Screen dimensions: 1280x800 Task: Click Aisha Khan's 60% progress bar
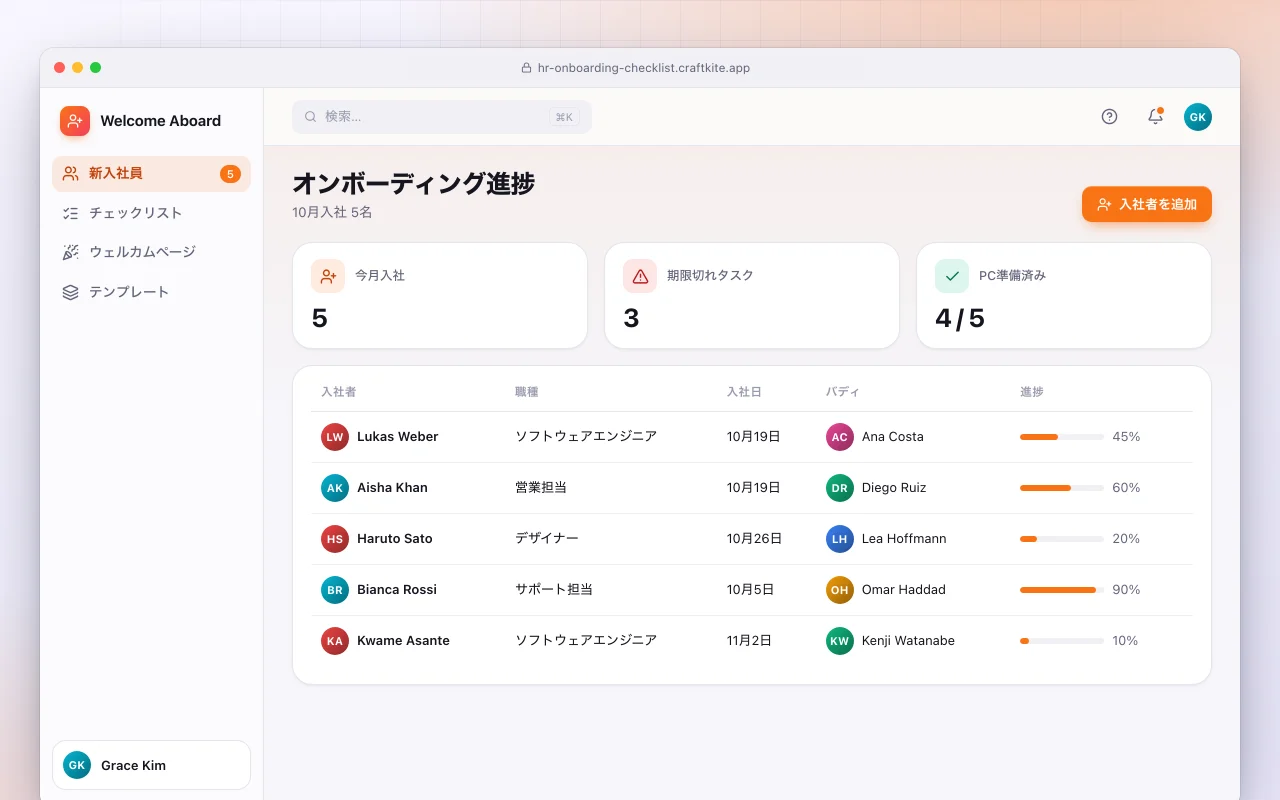coord(1062,488)
